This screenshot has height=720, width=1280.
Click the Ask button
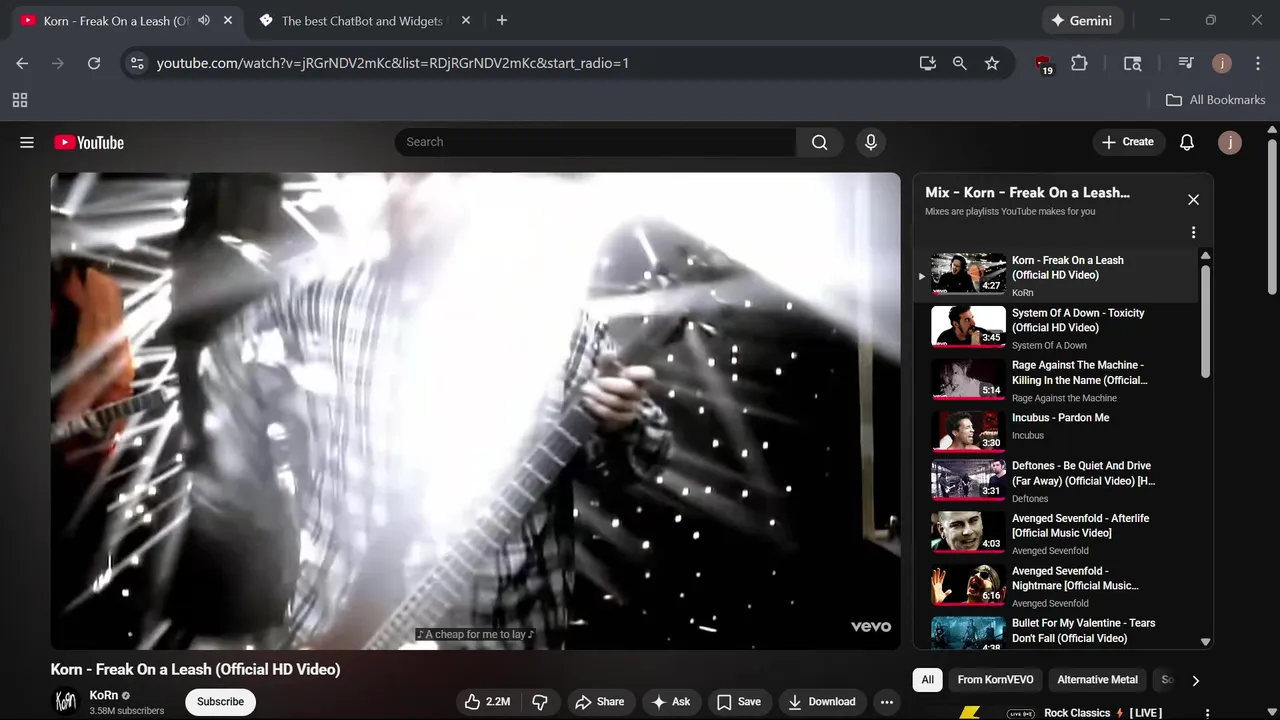(x=672, y=702)
